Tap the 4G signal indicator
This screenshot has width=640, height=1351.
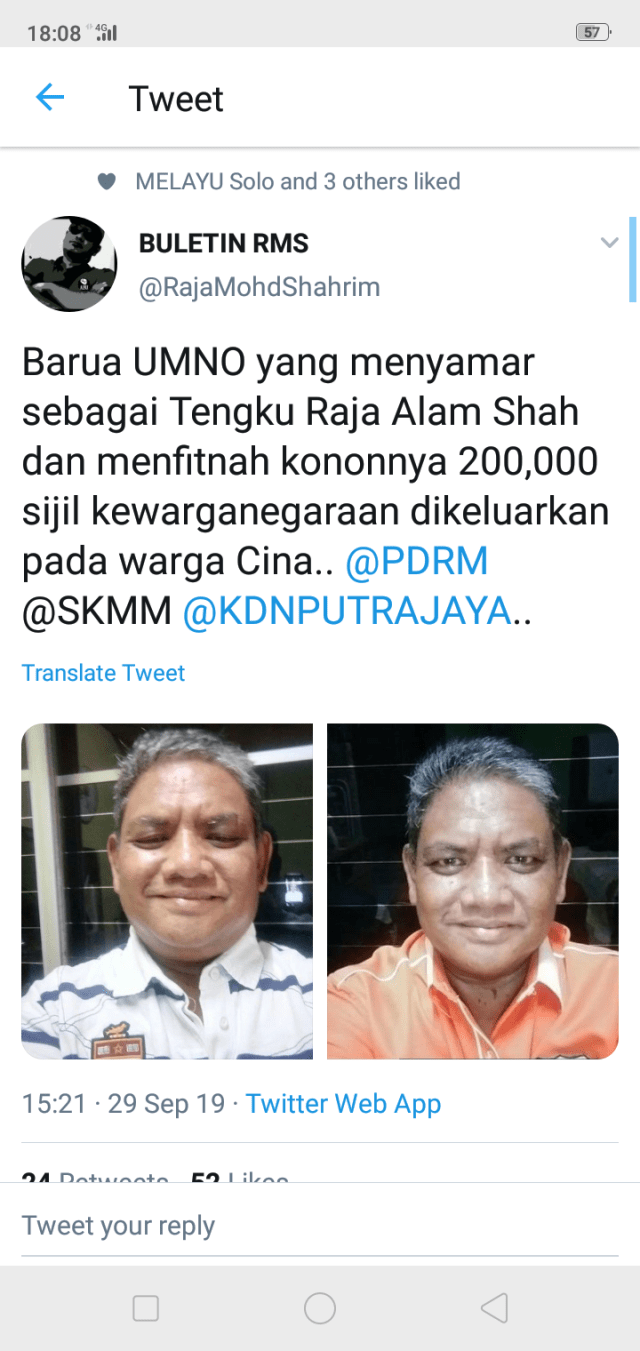click(104, 32)
